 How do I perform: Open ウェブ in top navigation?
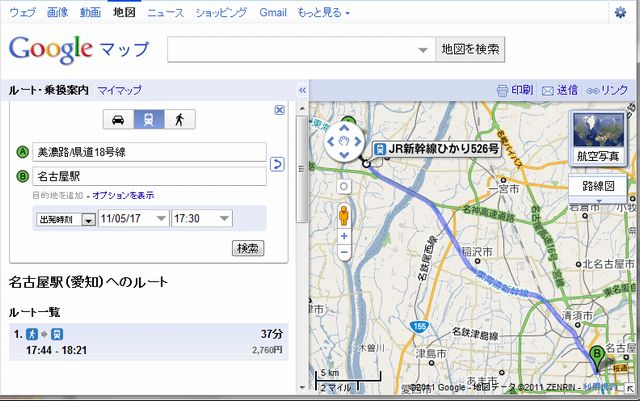[x=22, y=13]
